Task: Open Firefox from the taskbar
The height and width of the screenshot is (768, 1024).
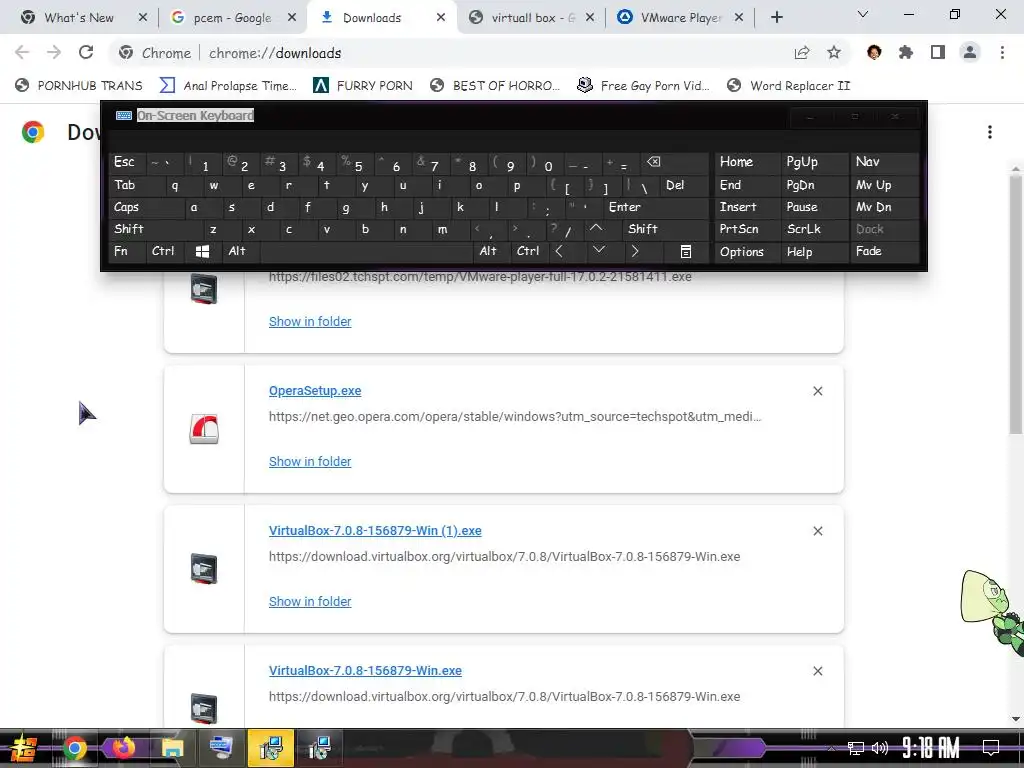Action: (x=123, y=746)
